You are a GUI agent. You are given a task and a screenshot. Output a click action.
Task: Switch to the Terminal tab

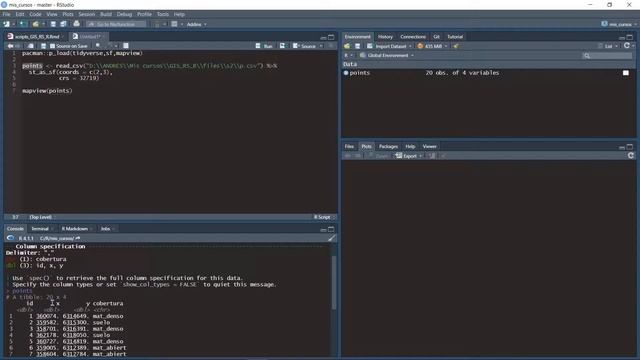coord(40,229)
